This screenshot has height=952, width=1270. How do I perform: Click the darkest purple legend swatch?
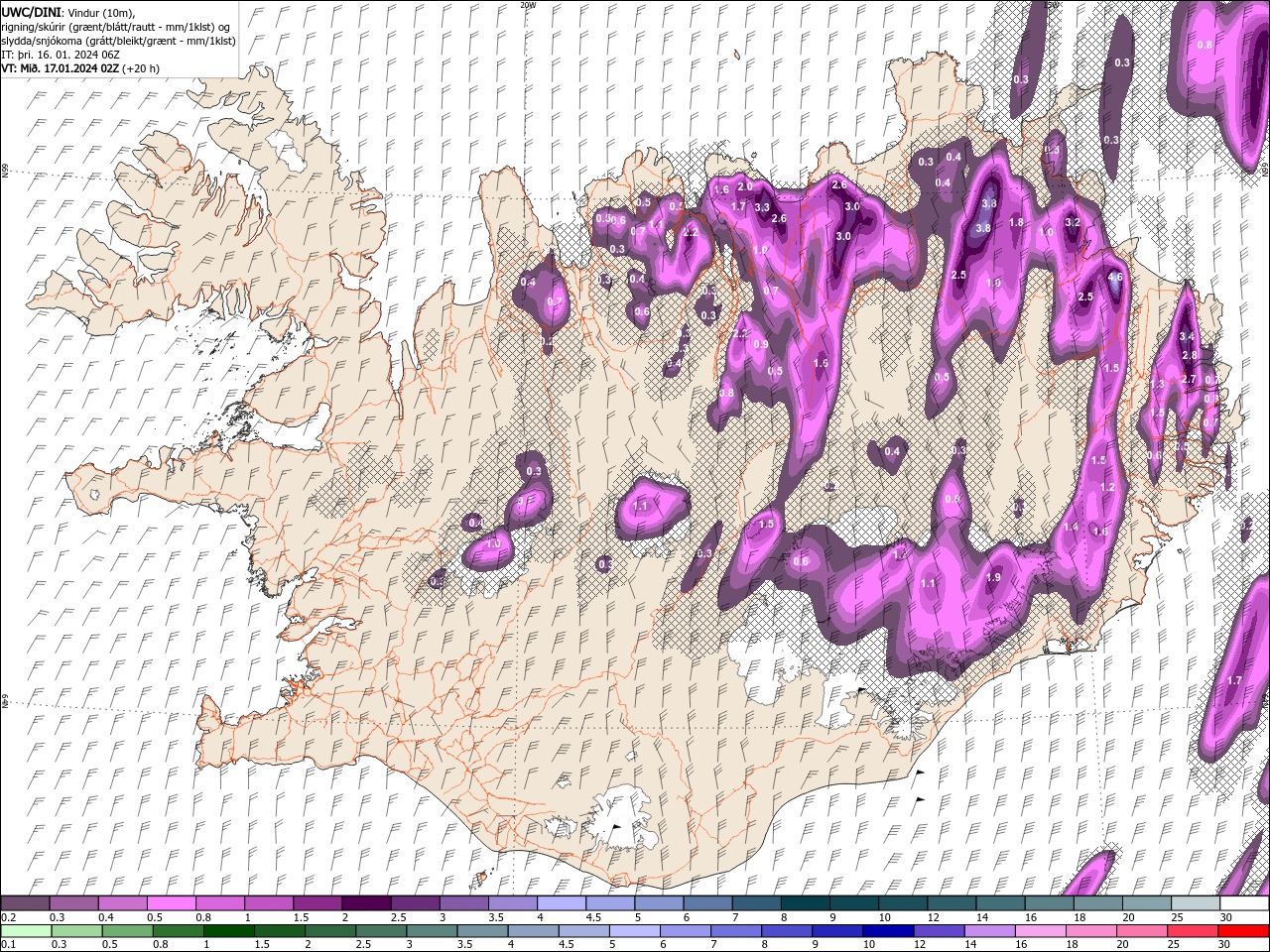365,903
